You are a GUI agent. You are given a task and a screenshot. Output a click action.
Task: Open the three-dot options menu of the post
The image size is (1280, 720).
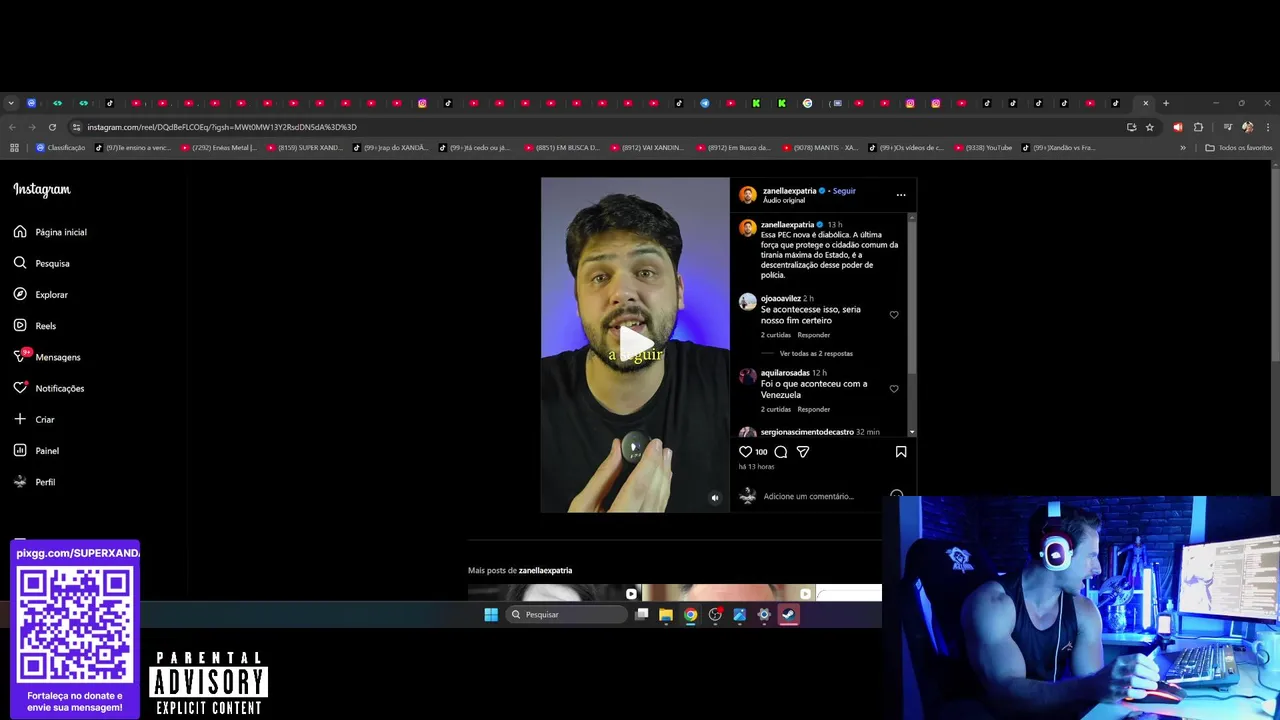(x=901, y=195)
